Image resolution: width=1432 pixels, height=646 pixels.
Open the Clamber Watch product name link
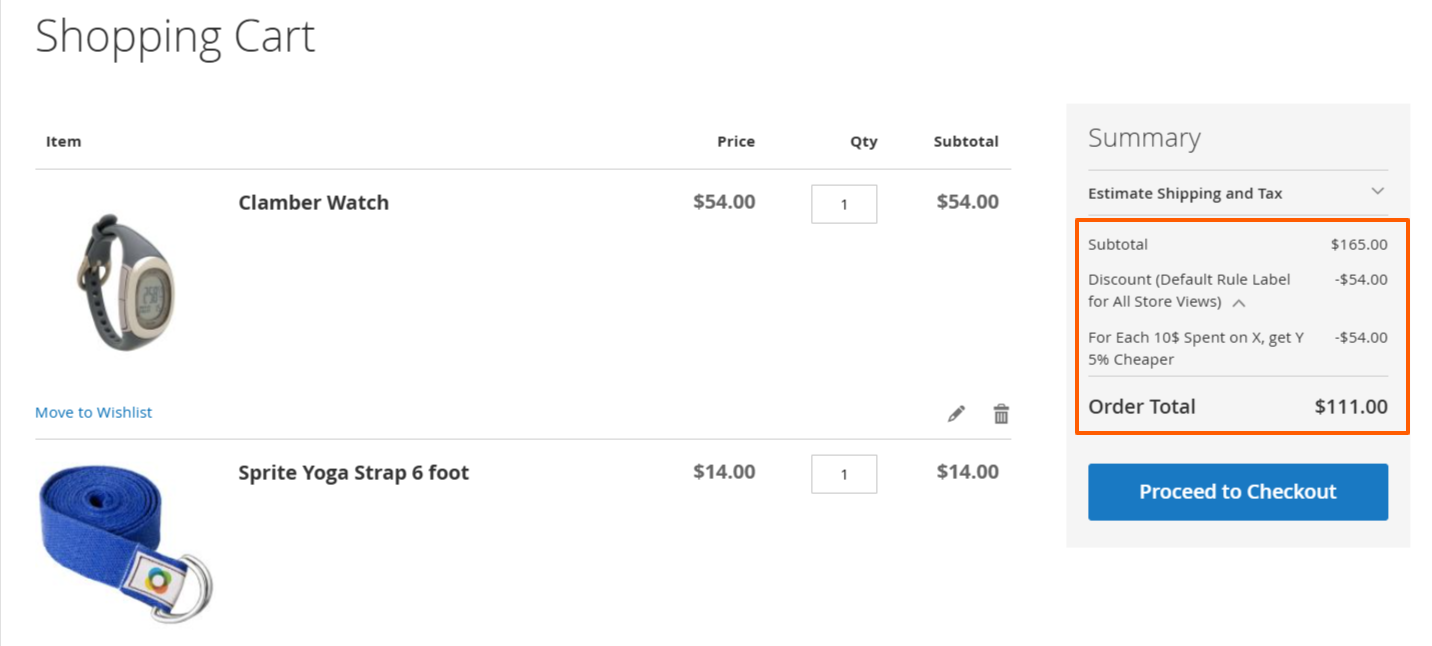[314, 202]
